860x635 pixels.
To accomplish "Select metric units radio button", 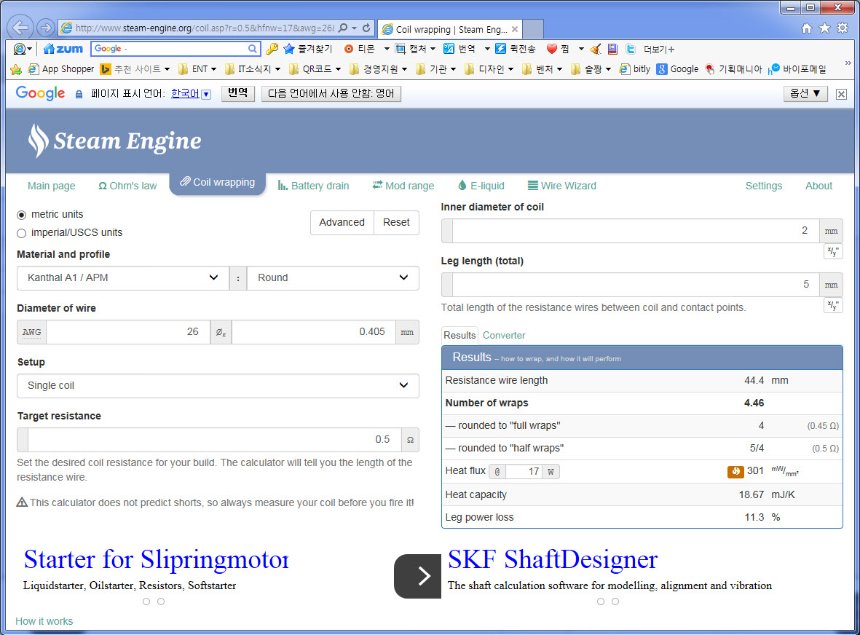I will click(x=21, y=215).
